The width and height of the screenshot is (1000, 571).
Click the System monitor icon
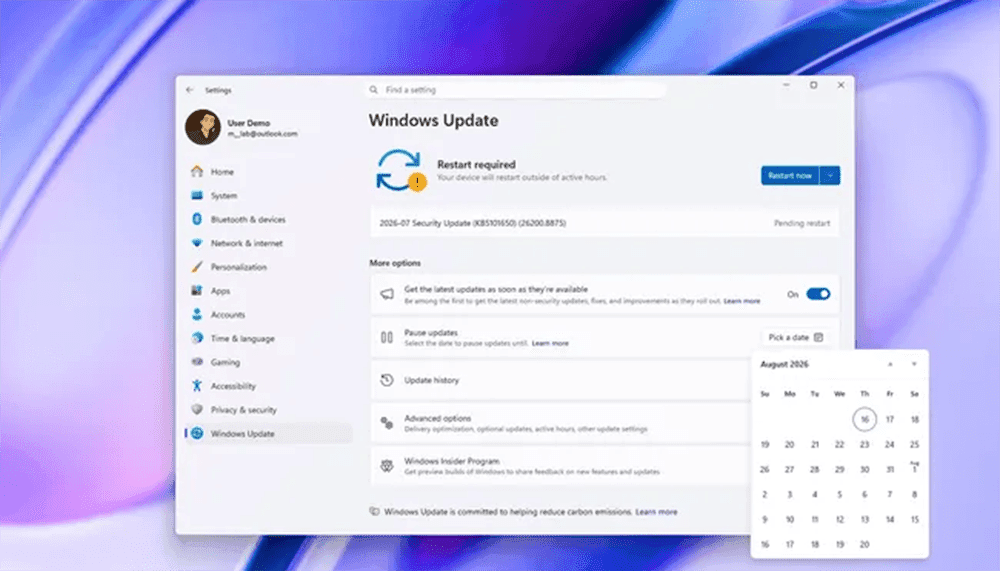(197, 195)
